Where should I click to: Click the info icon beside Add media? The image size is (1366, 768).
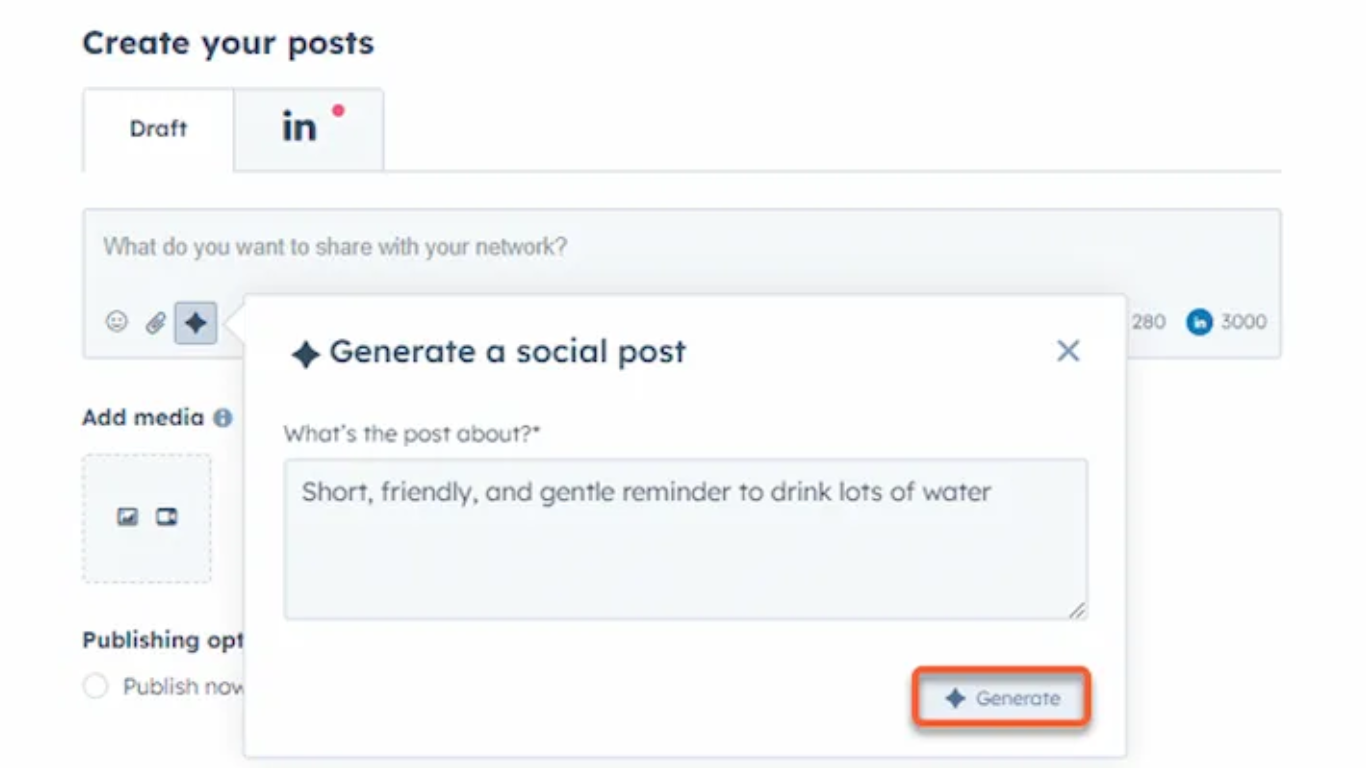click(x=223, y=418)
